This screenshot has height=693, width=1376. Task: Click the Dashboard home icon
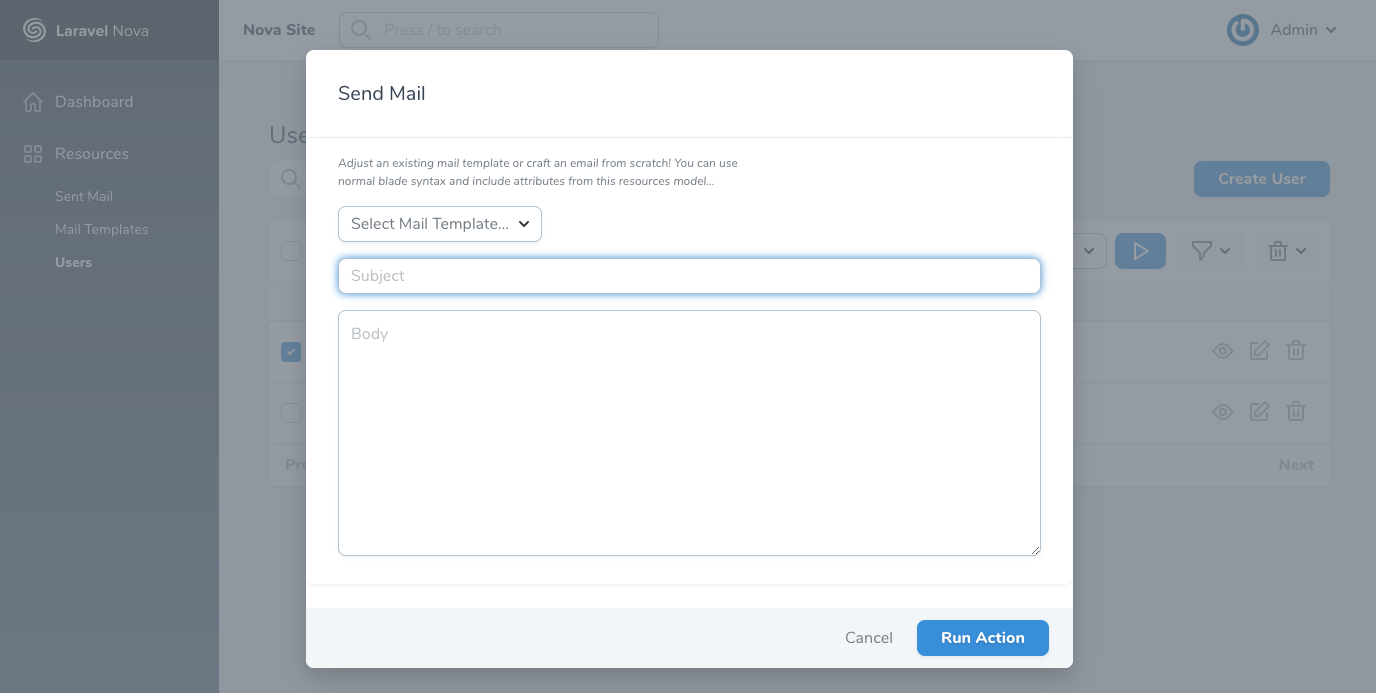33,102
